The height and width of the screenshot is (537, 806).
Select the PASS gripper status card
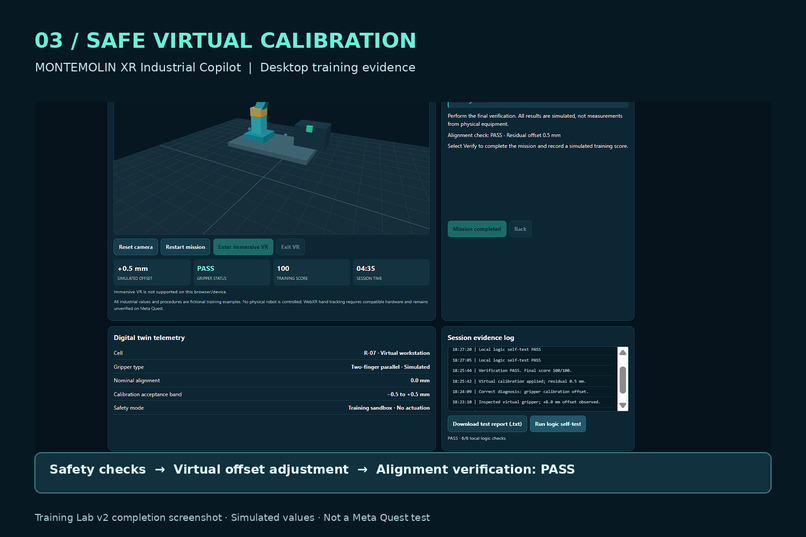tap(231, 272)
